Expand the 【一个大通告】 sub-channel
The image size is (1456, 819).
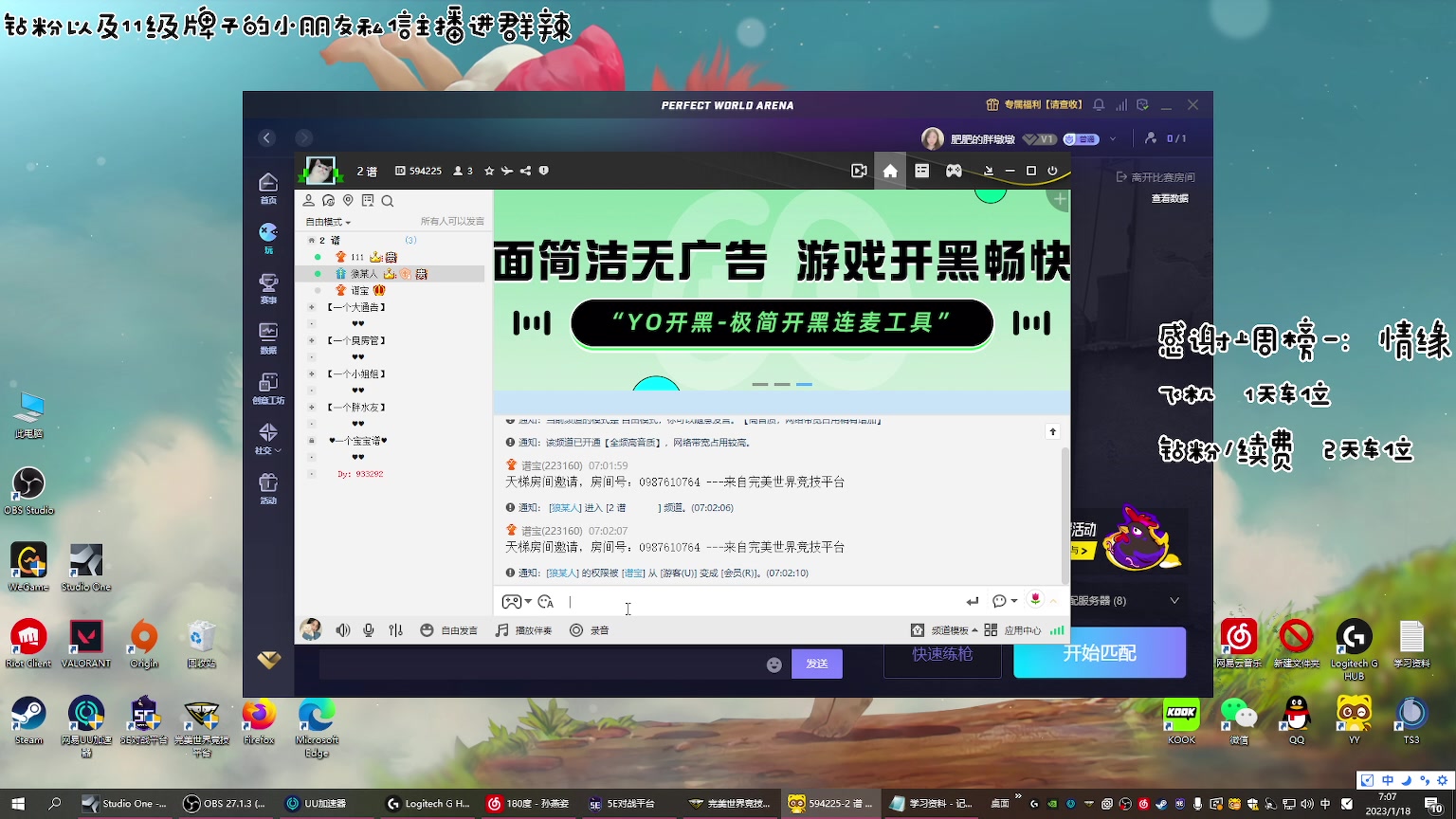311,307
